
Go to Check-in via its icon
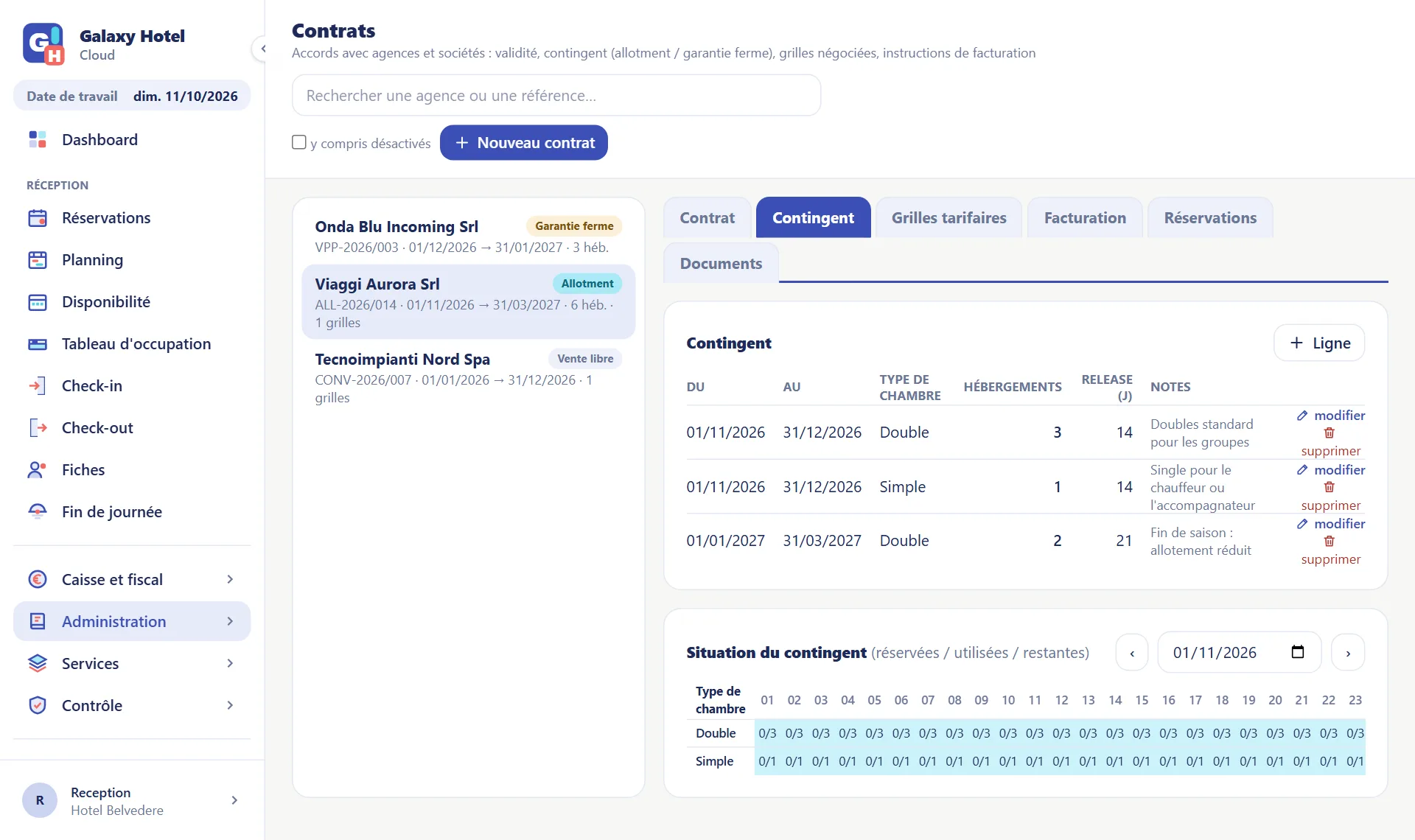38,386
